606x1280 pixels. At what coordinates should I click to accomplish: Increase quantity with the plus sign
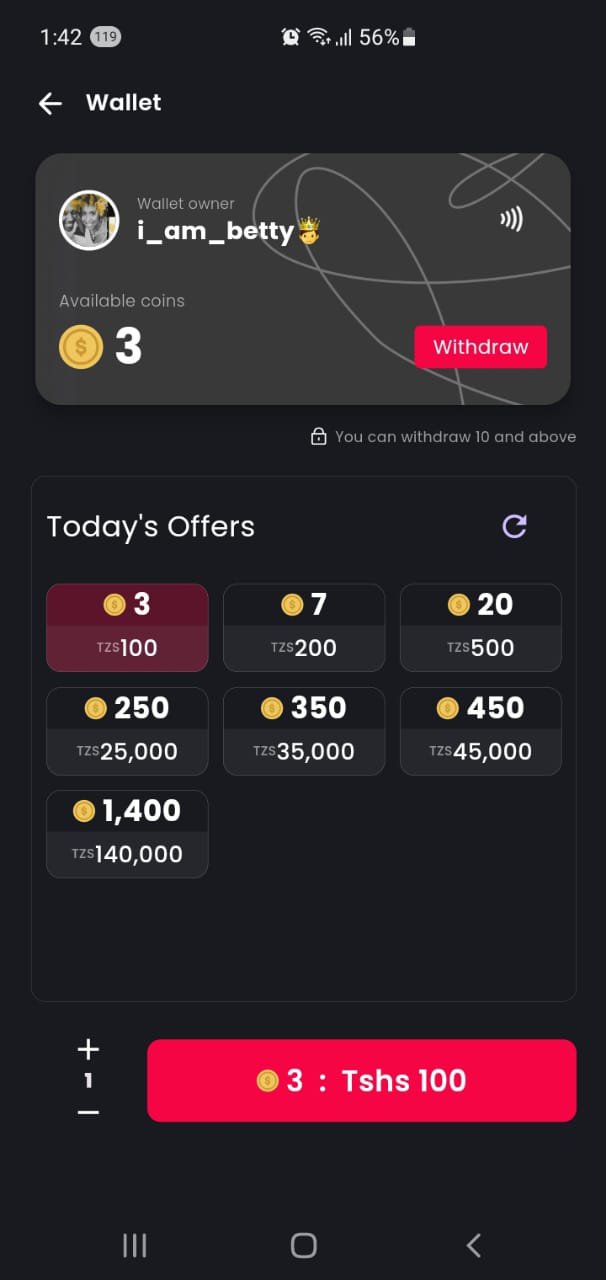(x=88, y=1049)
